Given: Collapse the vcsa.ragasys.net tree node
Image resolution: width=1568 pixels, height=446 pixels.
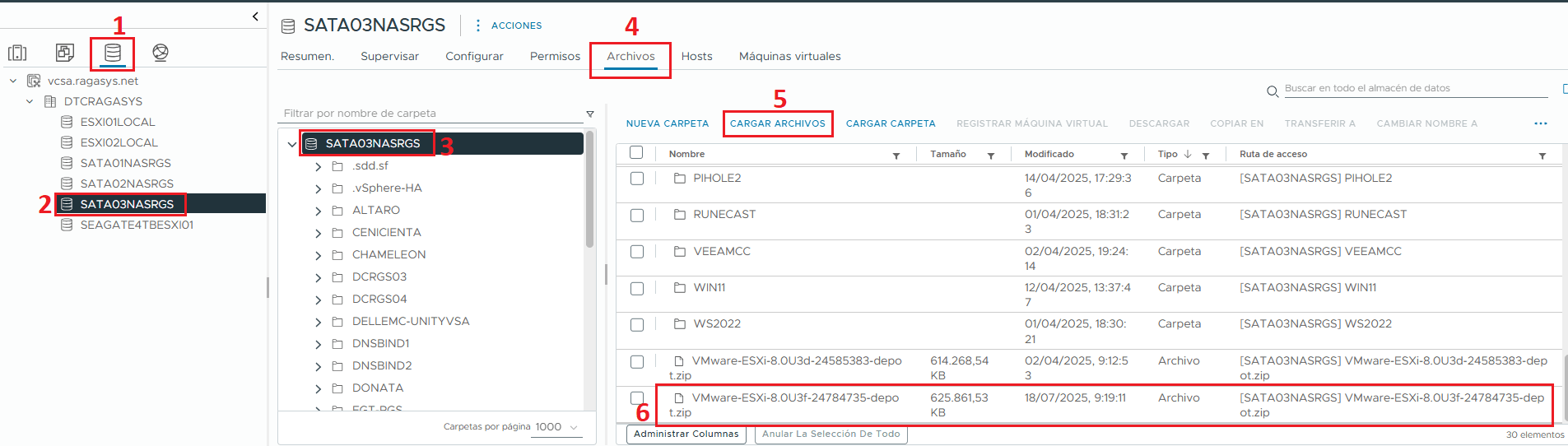Looking at the screenshot, I should [13, 81].
